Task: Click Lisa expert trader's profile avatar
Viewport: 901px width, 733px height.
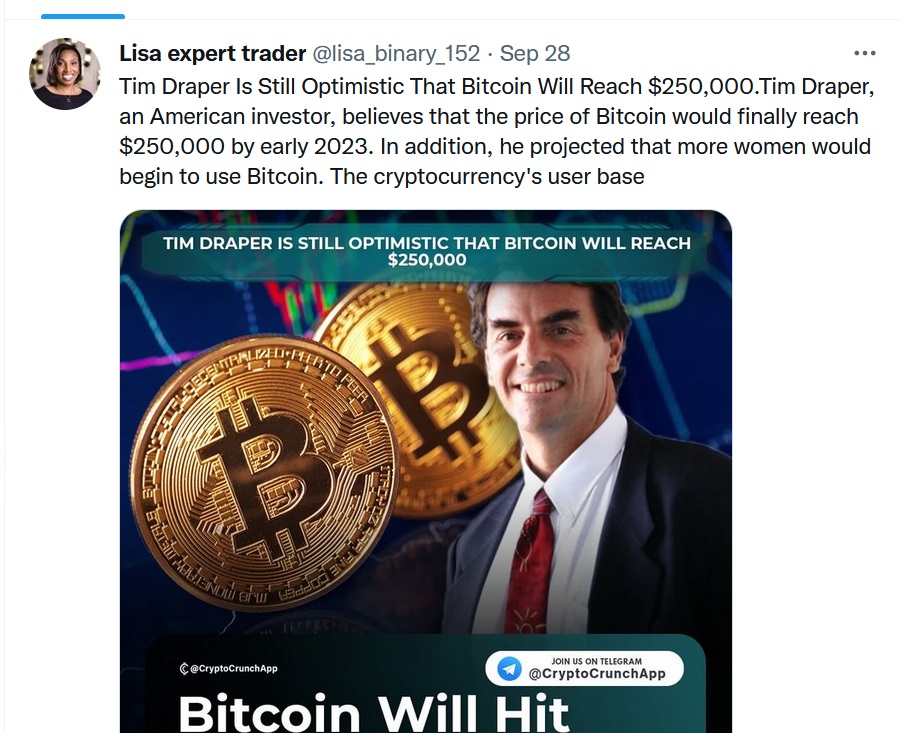Action: tap(65, 74)
